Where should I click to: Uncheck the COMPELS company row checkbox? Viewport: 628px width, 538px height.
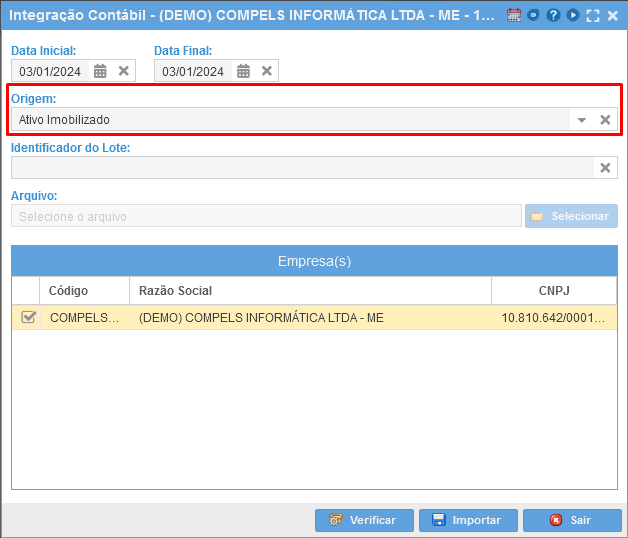pos(28,317)
